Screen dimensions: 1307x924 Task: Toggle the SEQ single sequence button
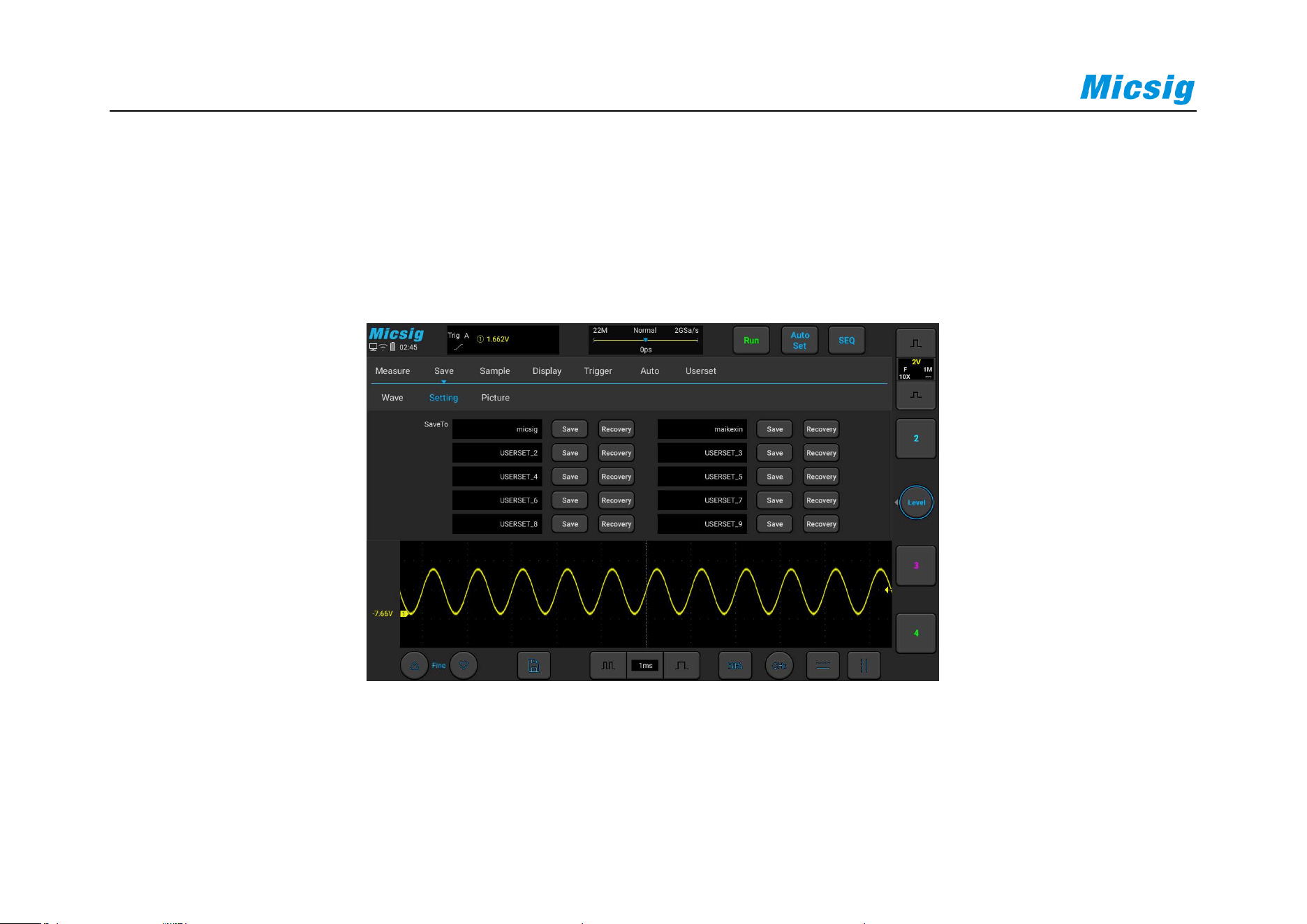tap(847, 341)
